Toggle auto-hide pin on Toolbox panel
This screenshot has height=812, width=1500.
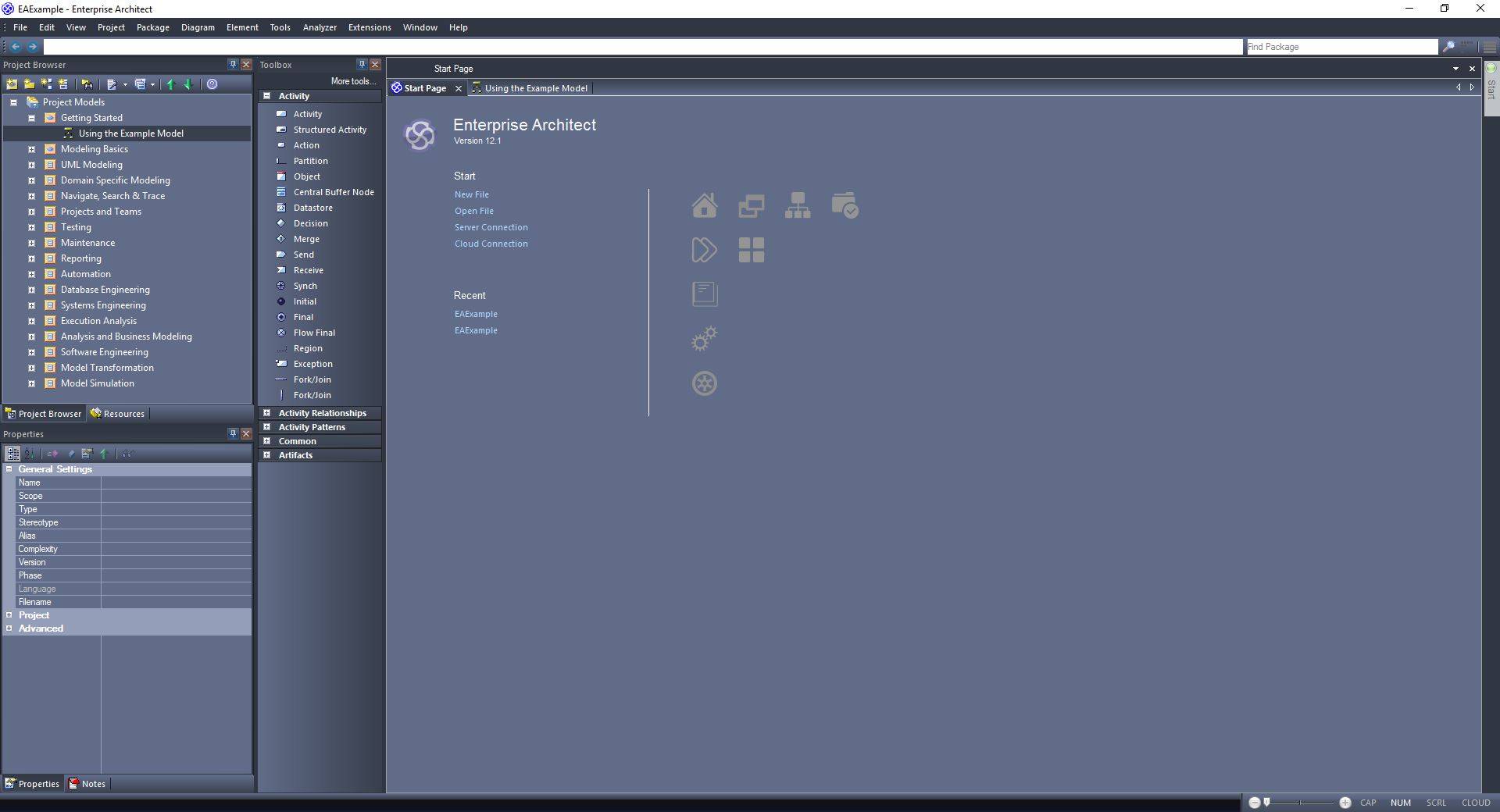362,64
